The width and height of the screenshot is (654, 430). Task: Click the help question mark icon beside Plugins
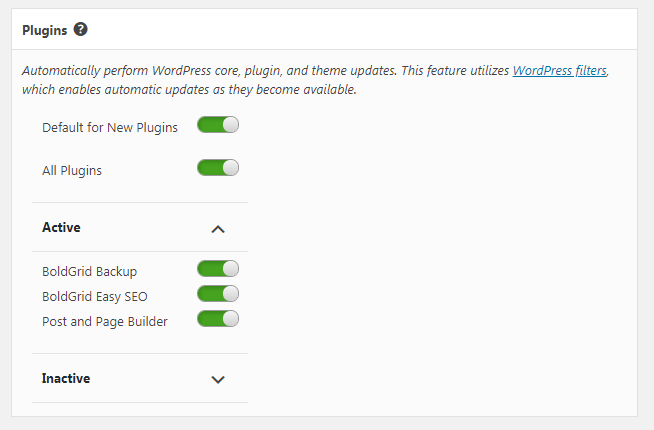tap(80, 30)
